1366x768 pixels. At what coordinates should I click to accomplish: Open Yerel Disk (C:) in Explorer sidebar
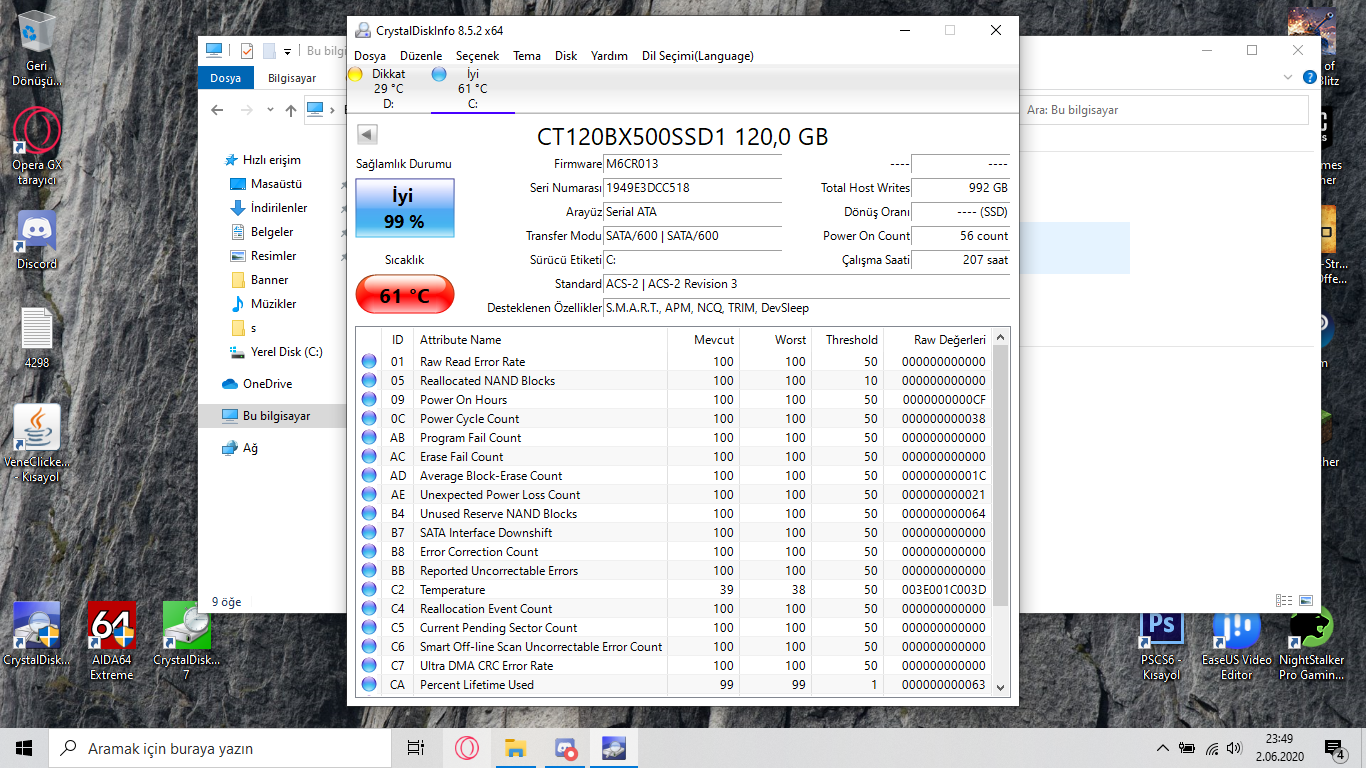pos(276,352)
